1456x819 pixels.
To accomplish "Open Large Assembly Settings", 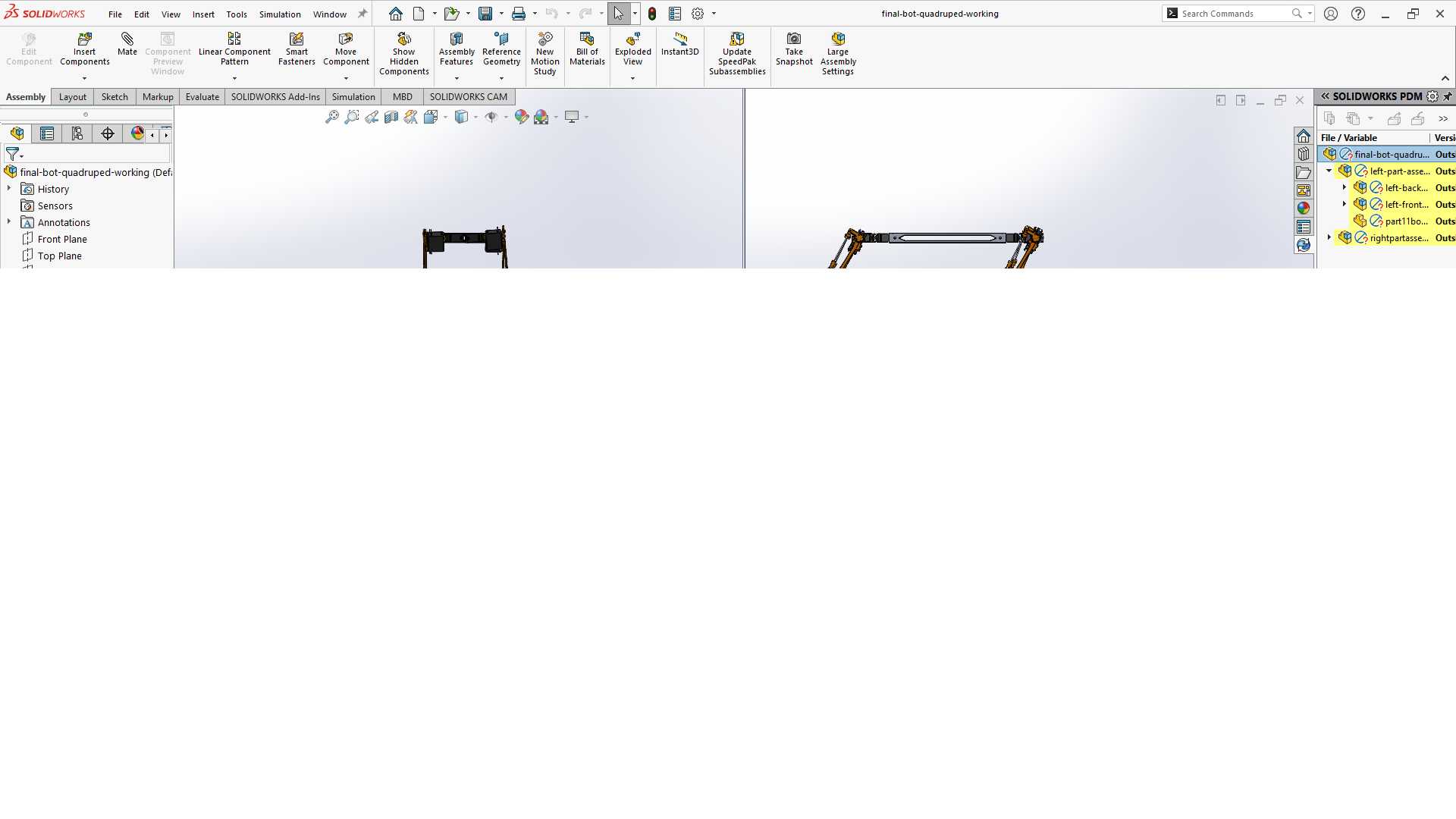I will tap(838, 54).
